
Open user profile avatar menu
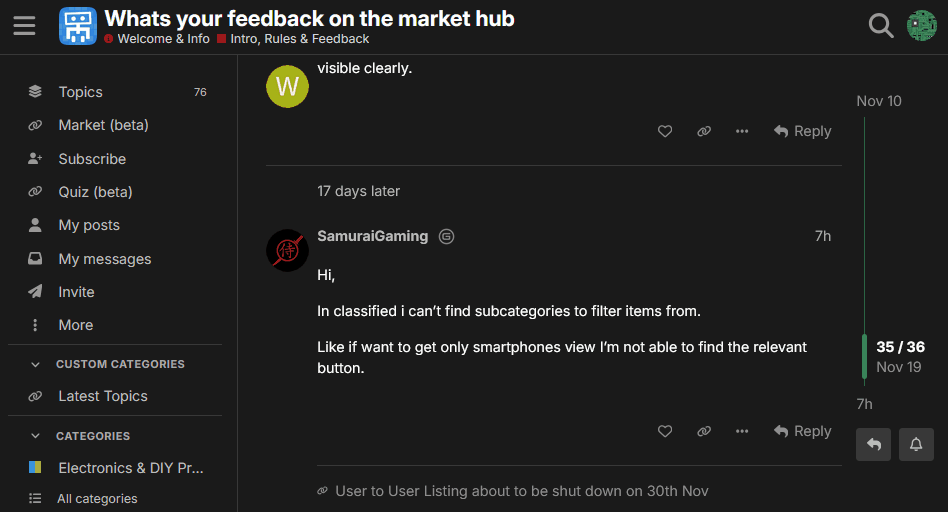tap(921, 26)
